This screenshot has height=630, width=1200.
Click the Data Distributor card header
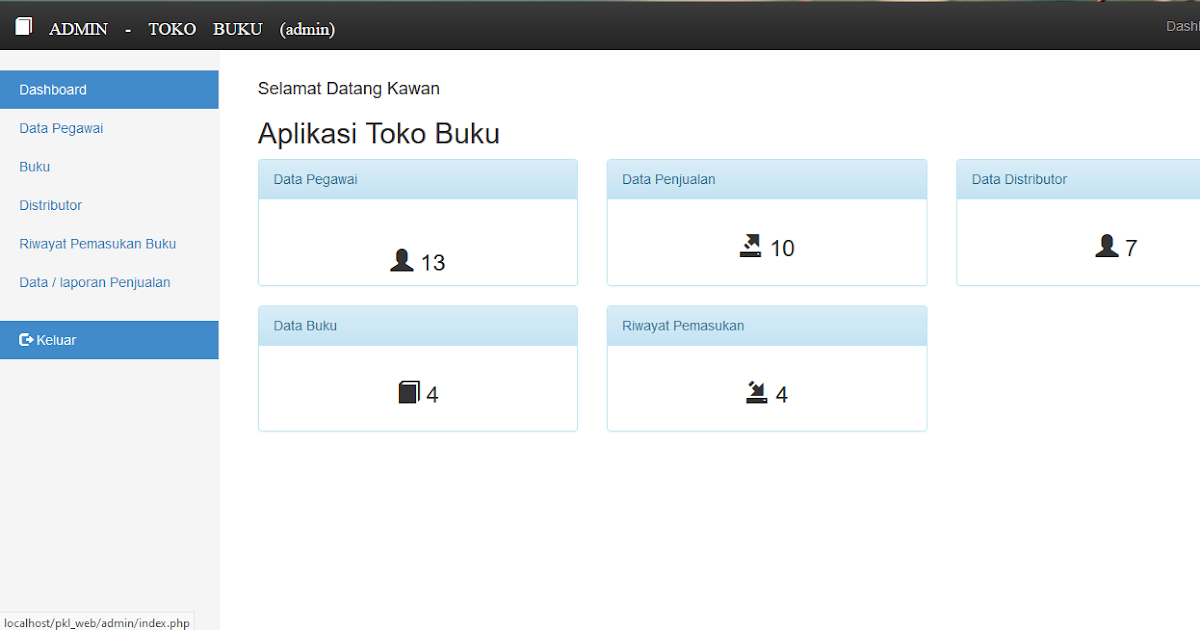tap(1019, 179)
